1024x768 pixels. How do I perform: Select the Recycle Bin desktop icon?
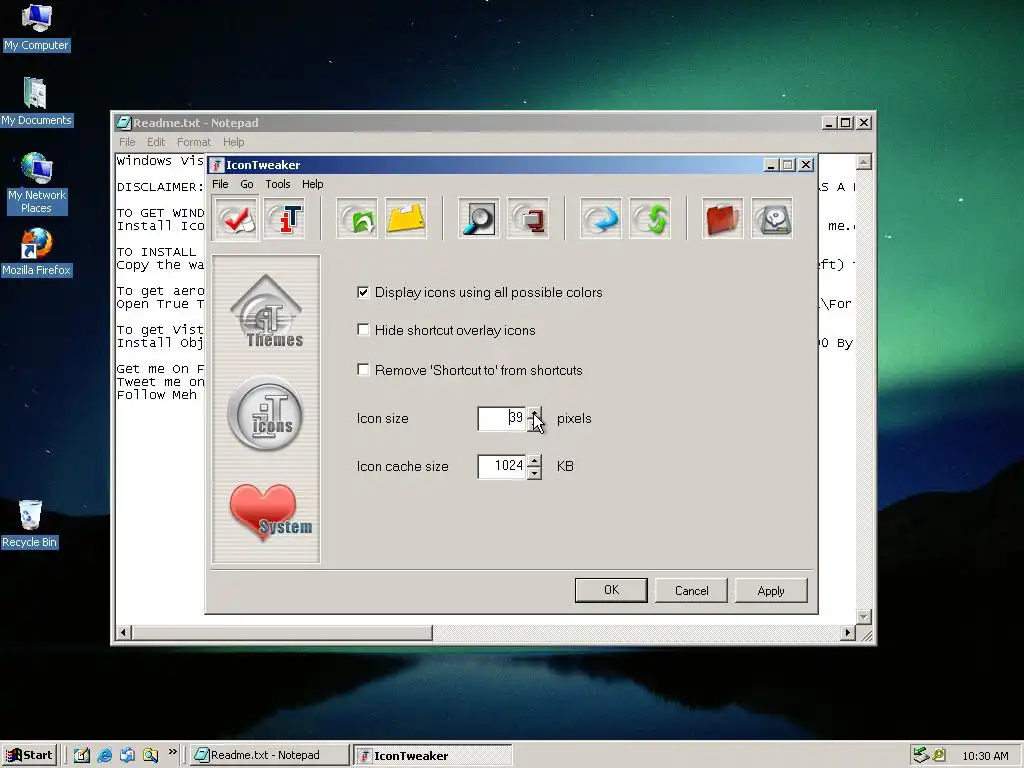(29, 524)
